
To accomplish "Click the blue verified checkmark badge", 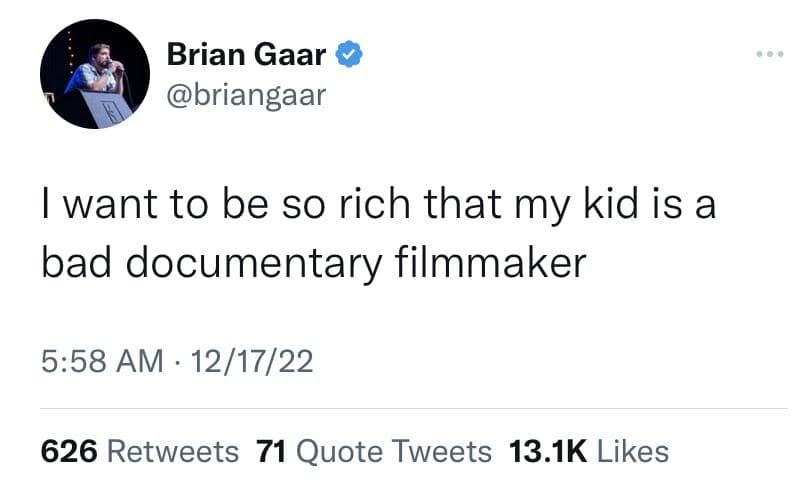I will (348, 56).
